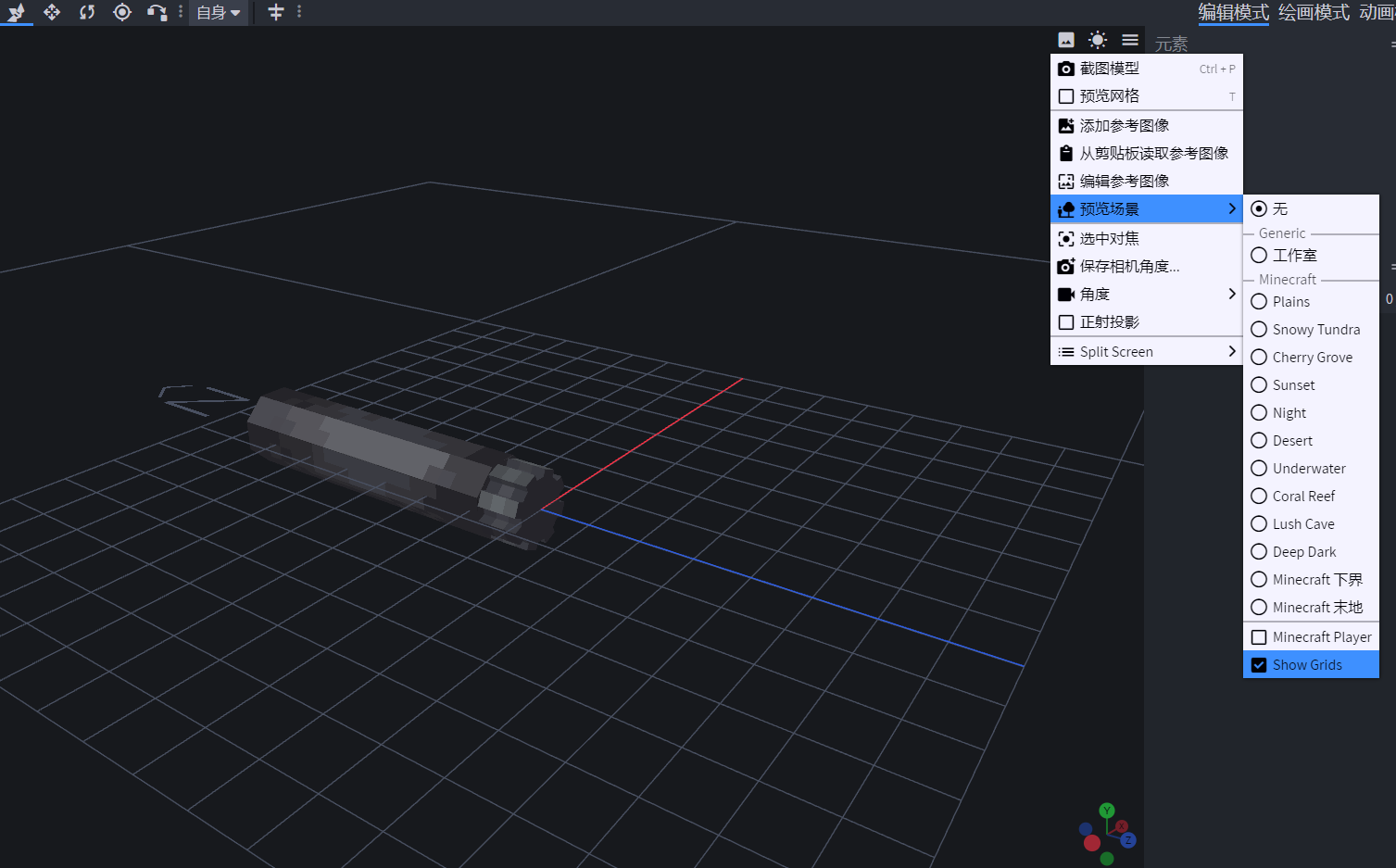Open the 自身 transform space dropdown
Screen dimensions: 1396x868
click(x=219, y=12)
